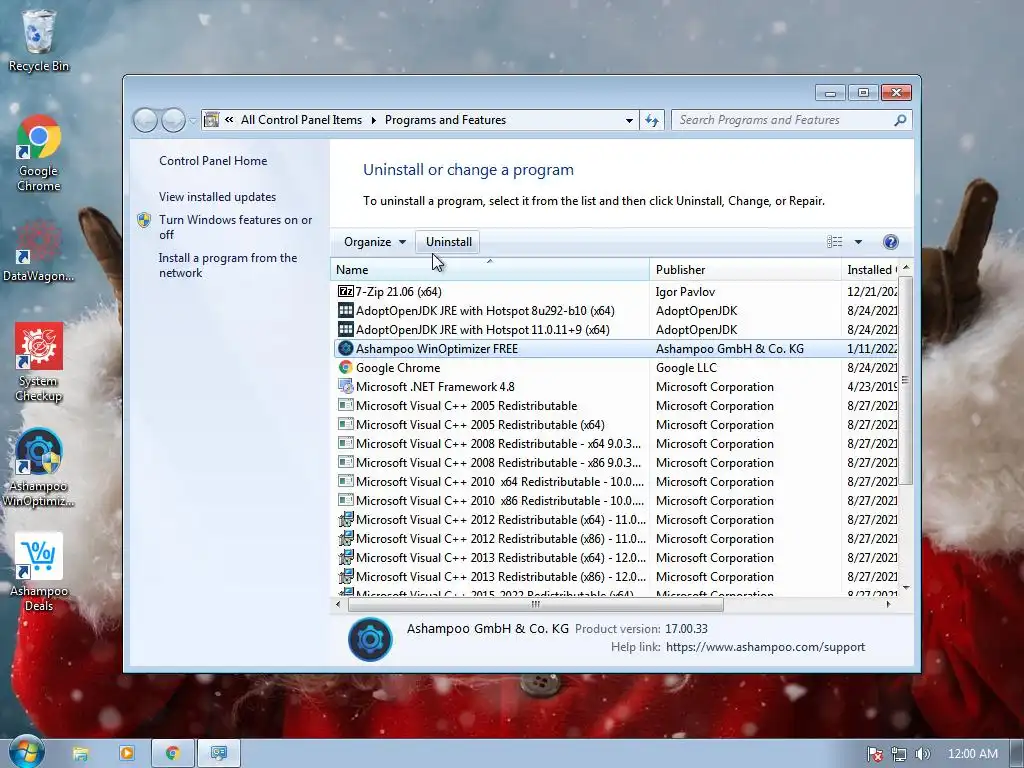Click the Control Panel taskbar button

[x=219, y=754]
